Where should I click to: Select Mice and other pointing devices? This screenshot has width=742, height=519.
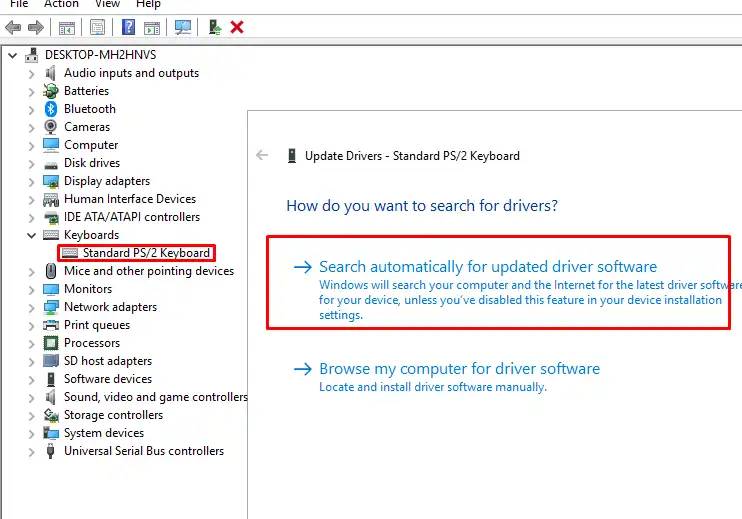pos(148,271)
